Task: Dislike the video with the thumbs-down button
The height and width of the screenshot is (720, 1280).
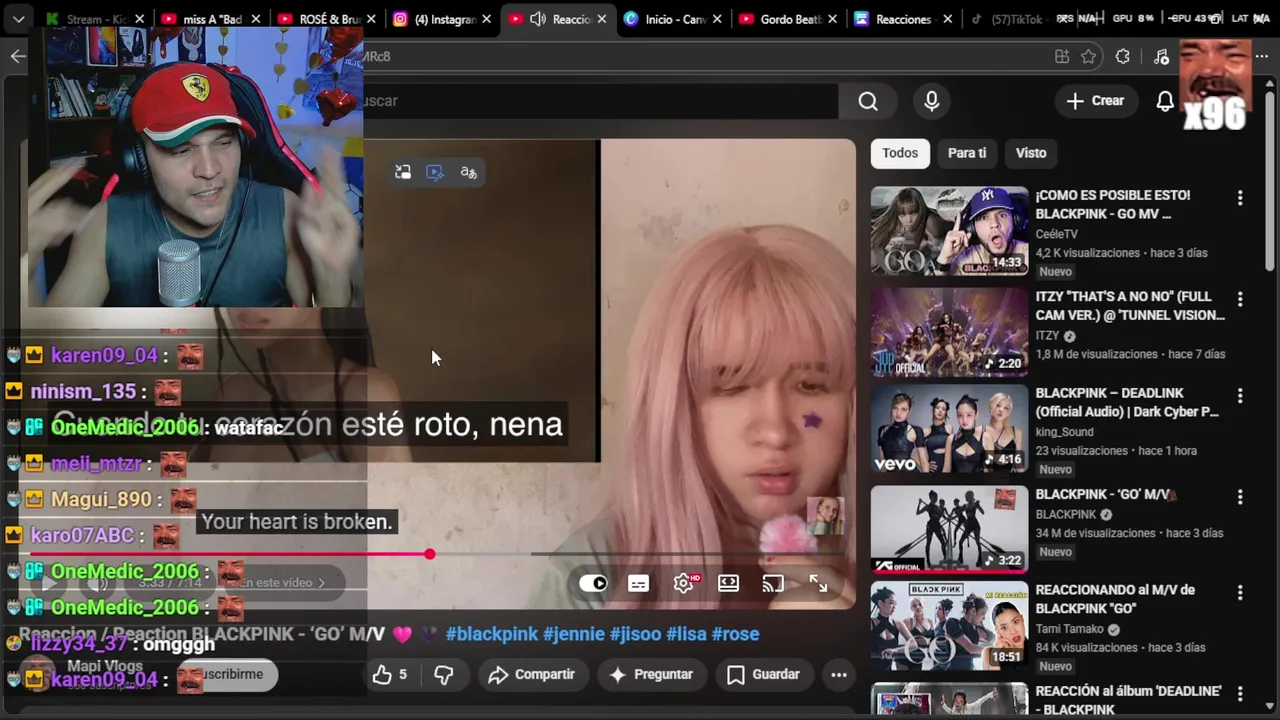Action: pyautogui.click(x=445, y=675)
